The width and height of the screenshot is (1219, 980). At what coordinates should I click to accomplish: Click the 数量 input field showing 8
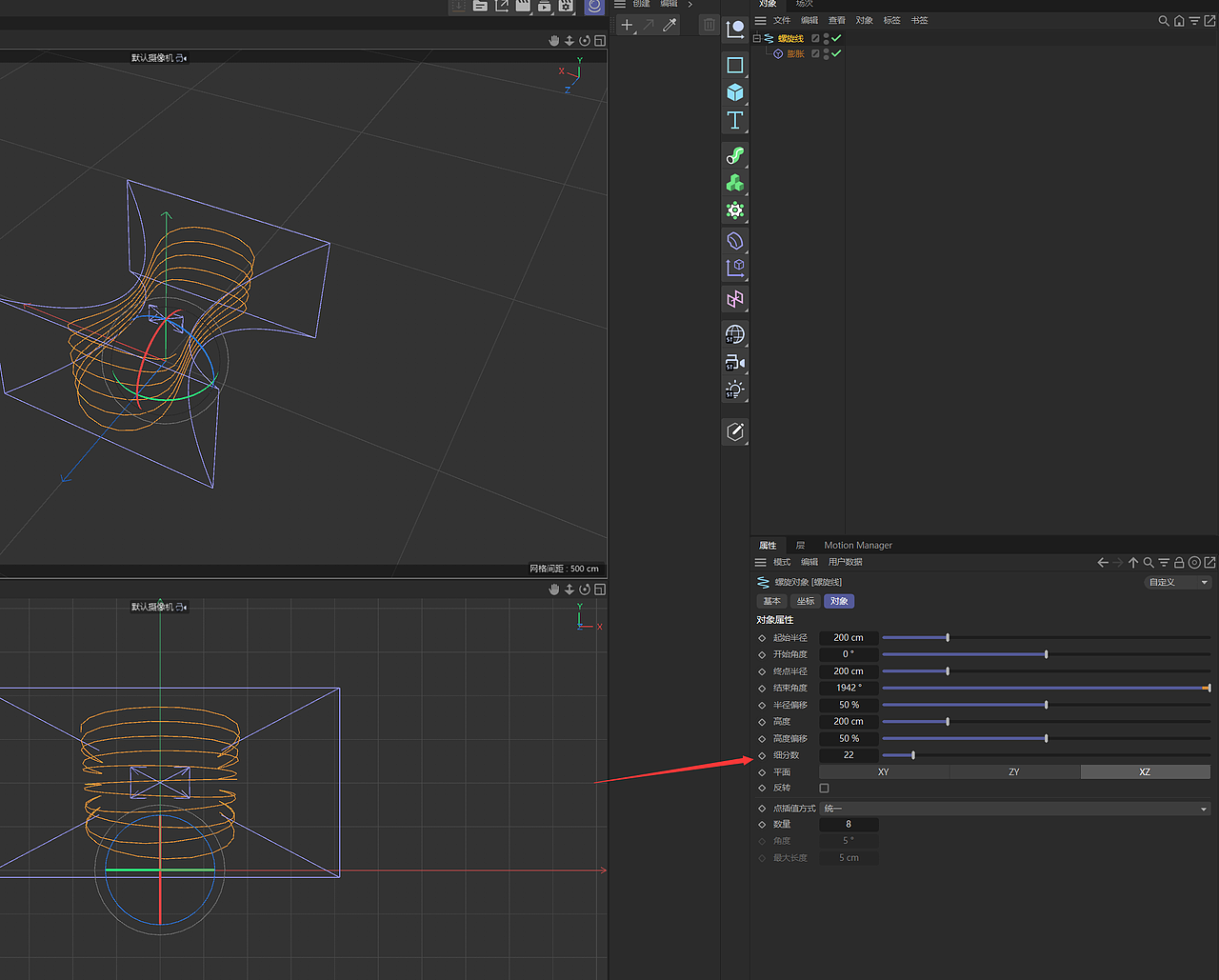[x=848, y=824]
